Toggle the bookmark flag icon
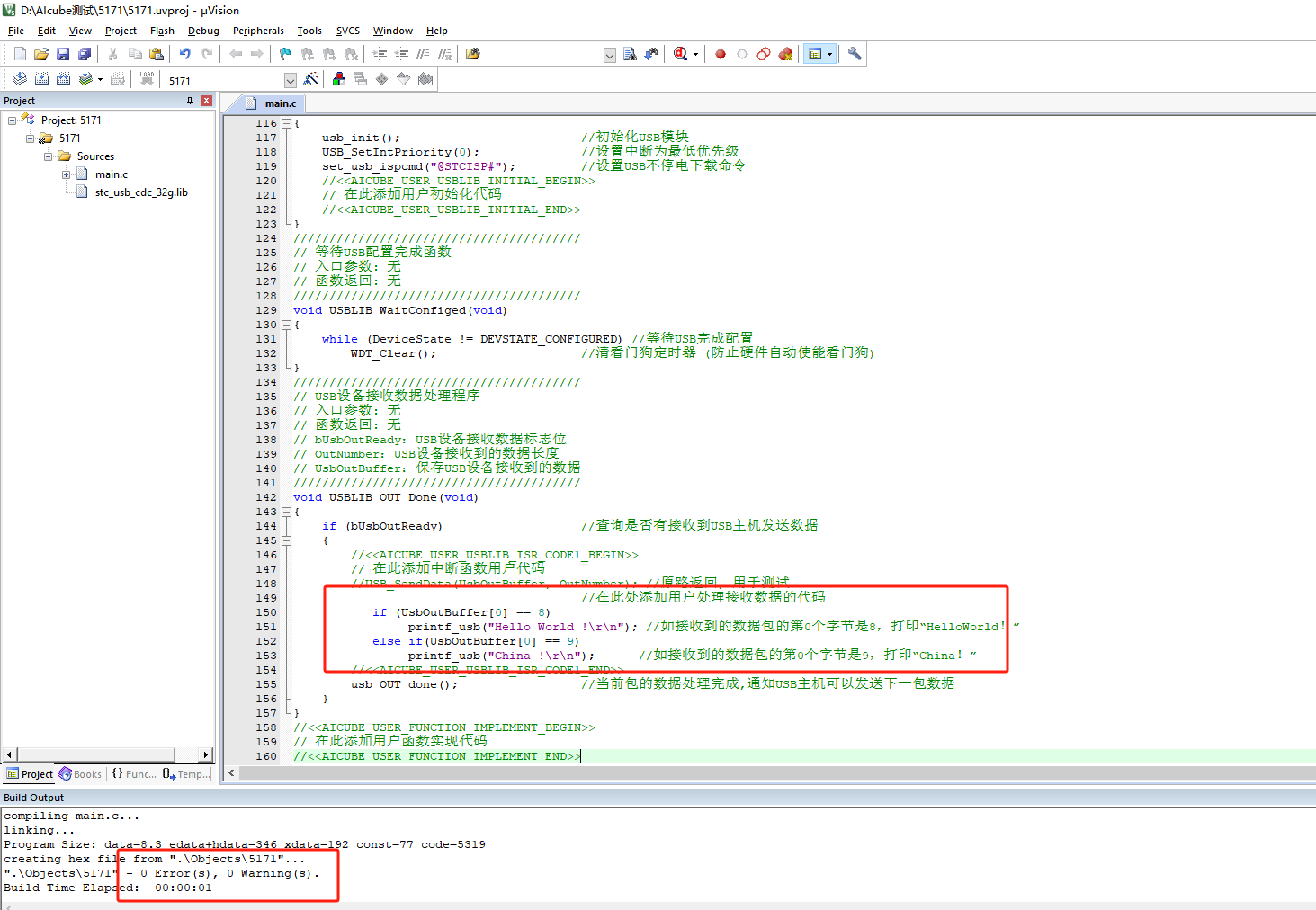The image size is (1316, 910). (x=285, y=54)
